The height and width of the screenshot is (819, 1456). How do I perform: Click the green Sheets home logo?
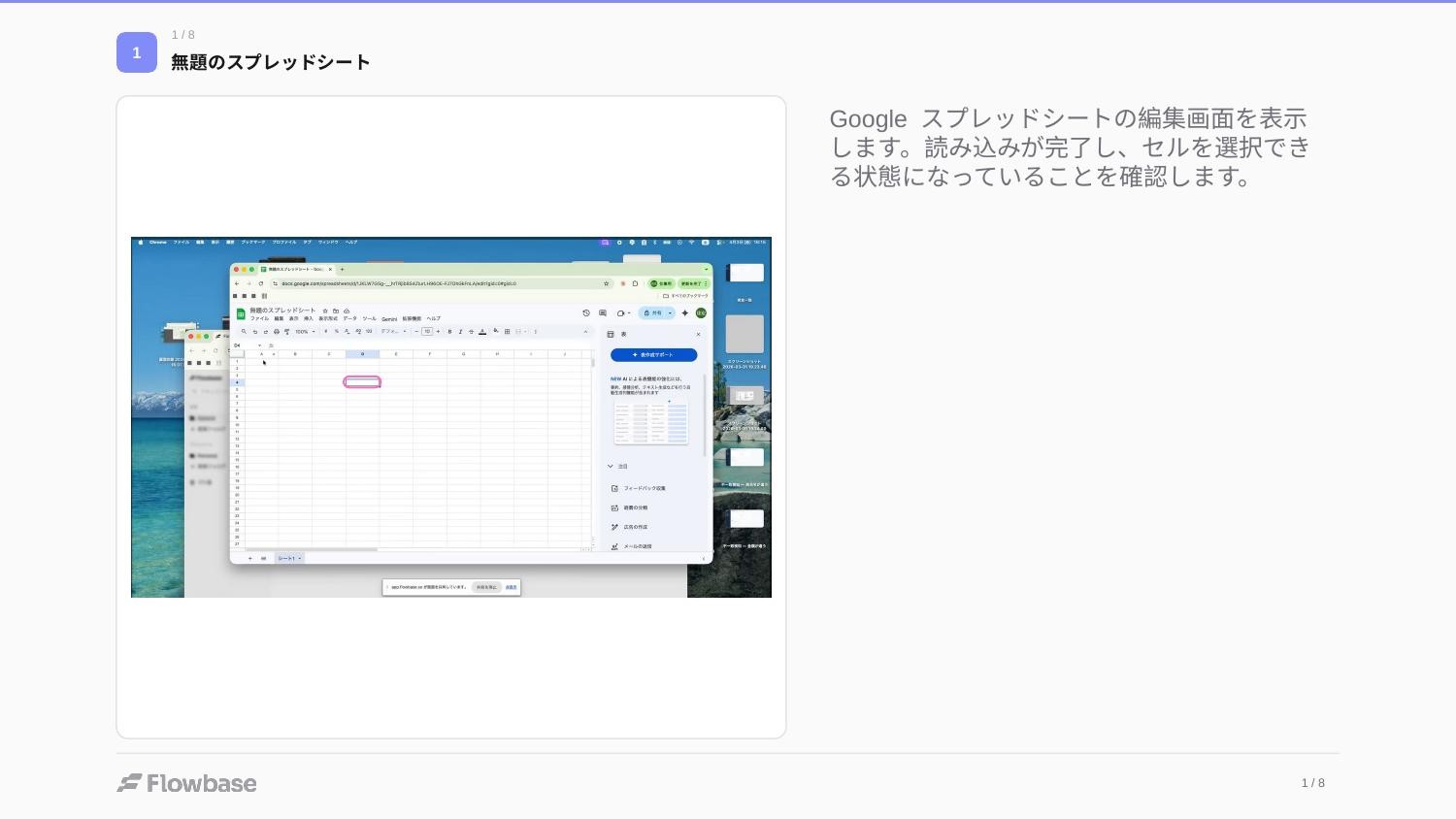[x=241, y=313]
